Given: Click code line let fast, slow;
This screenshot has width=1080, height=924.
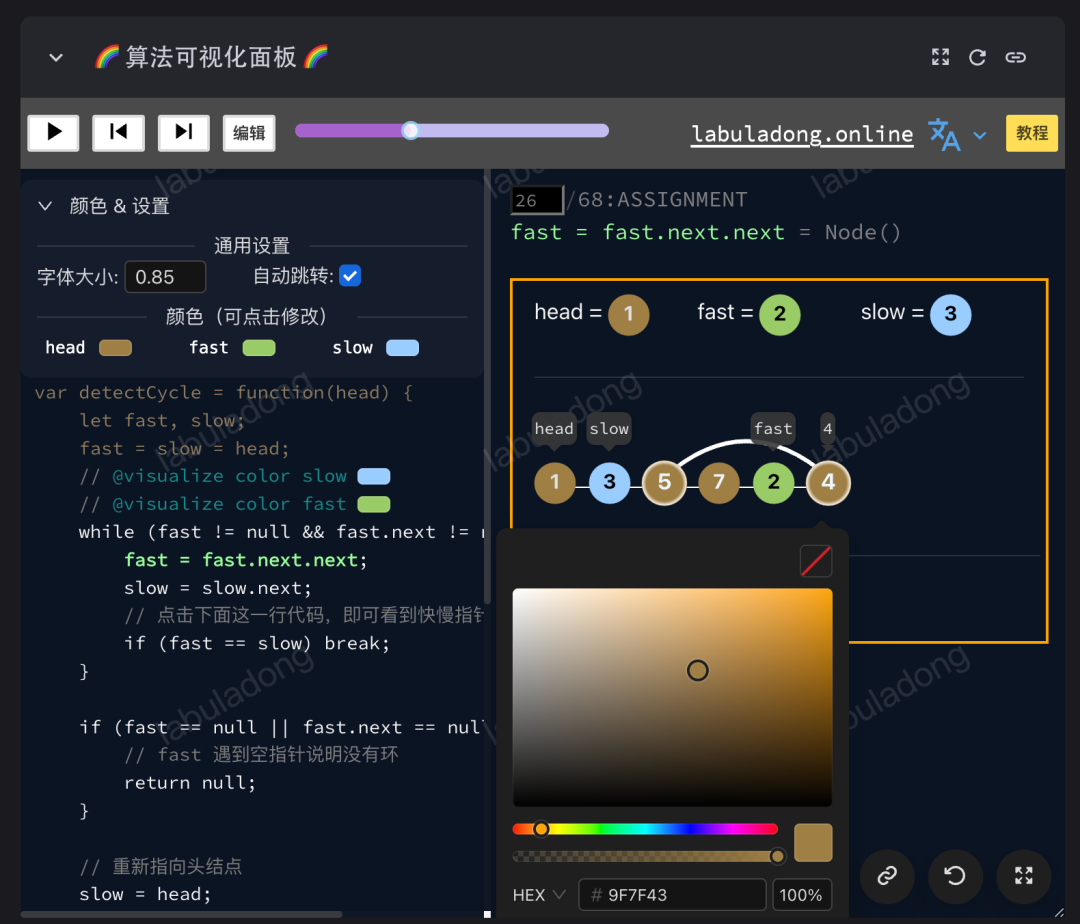Looking at the screenshot, I should (161, 421).
